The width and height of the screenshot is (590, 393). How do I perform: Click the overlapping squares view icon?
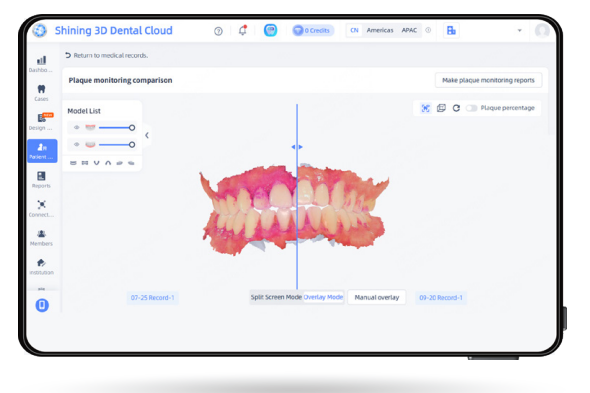click(x=441, y=108)
